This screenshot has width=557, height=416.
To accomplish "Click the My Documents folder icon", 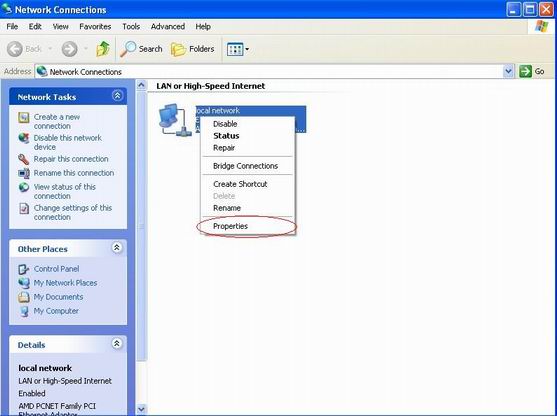I will pos(24,297).
